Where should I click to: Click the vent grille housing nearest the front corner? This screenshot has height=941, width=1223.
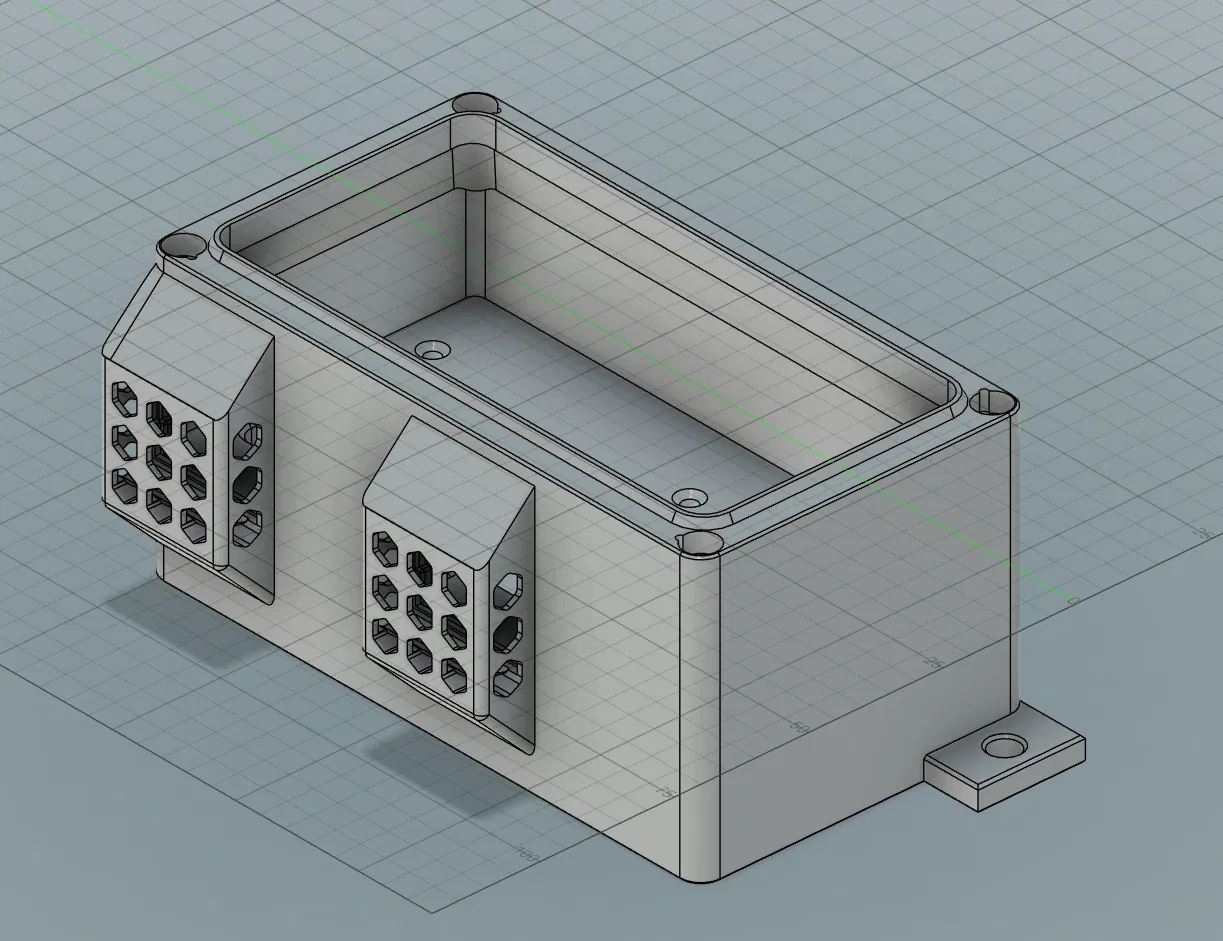[450, 583]
